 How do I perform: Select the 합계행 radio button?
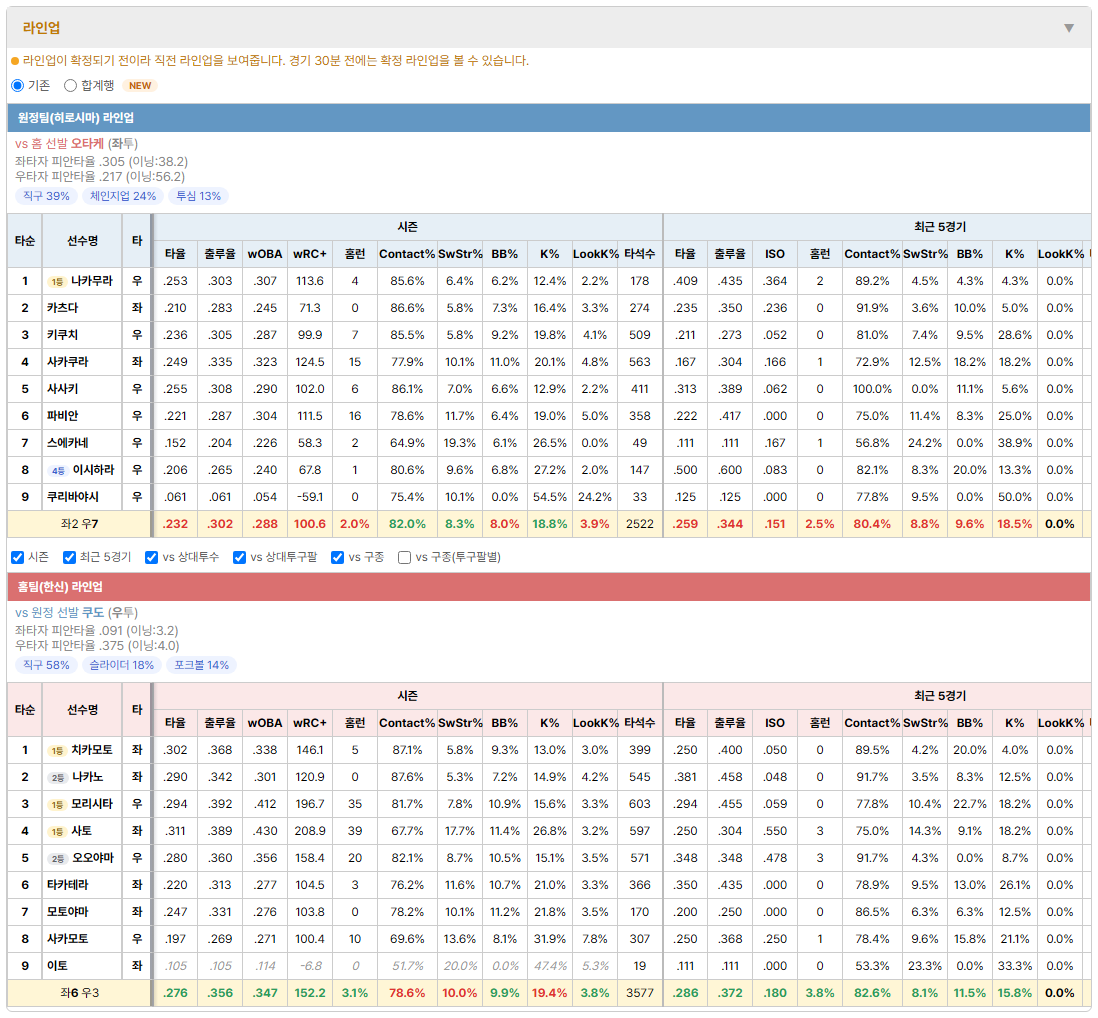point(70,85)
